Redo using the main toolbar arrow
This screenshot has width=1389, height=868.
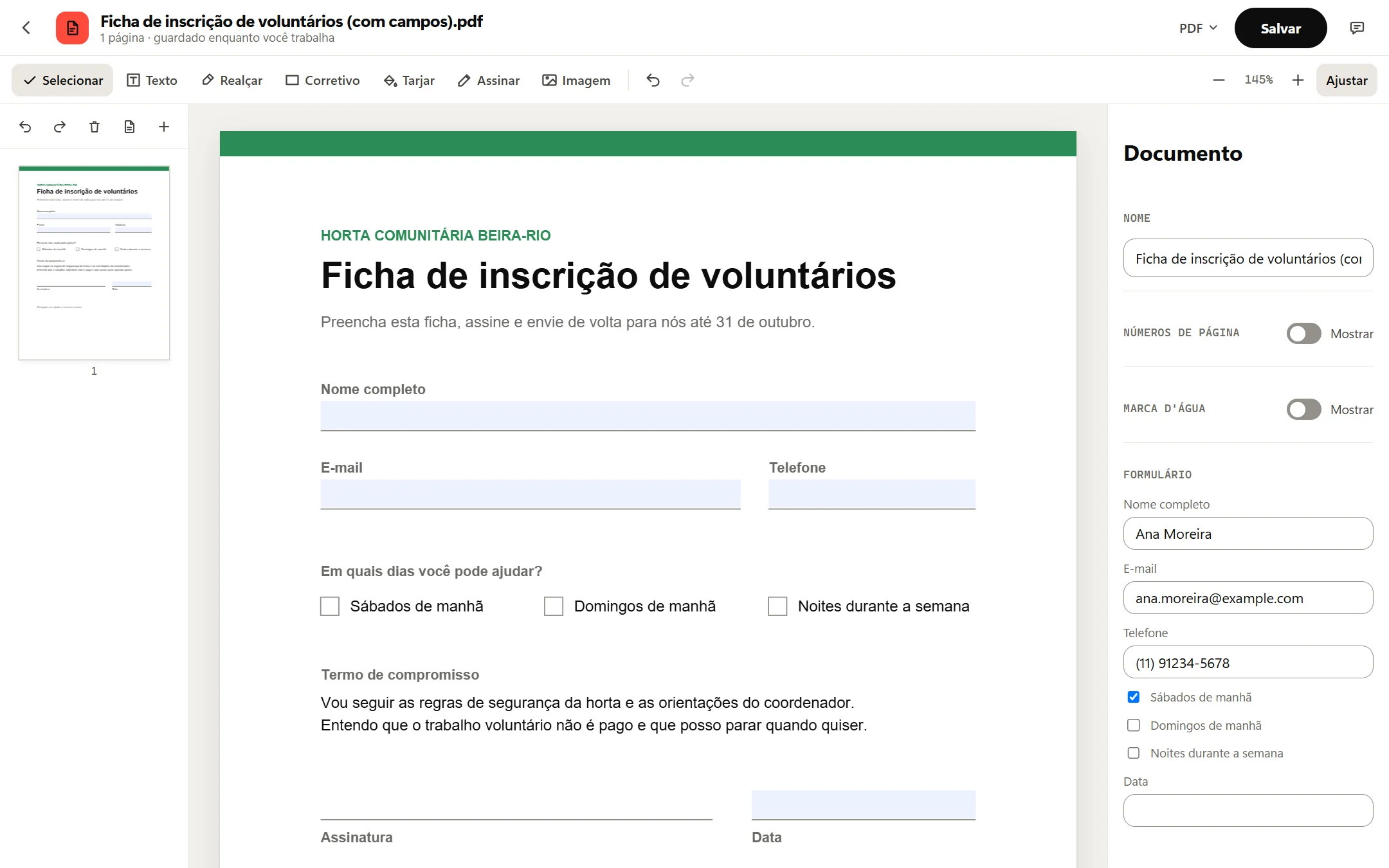tap(687, 80)
